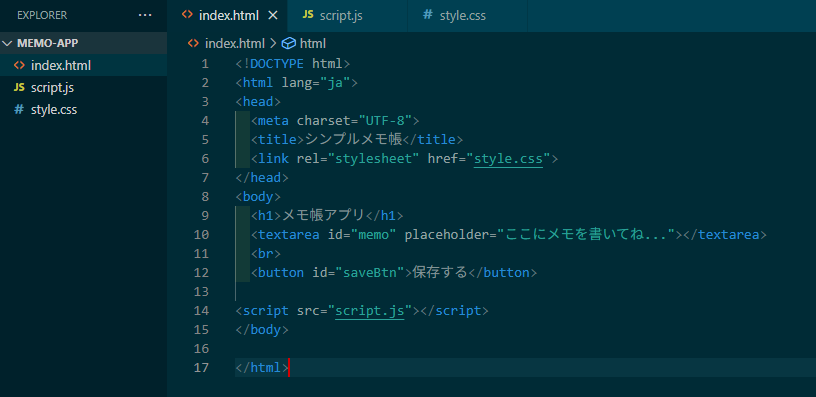Click the cube symbol icon in breadcrumb
The width and height of the screenshot is (816, 397).
pos(289,43)
